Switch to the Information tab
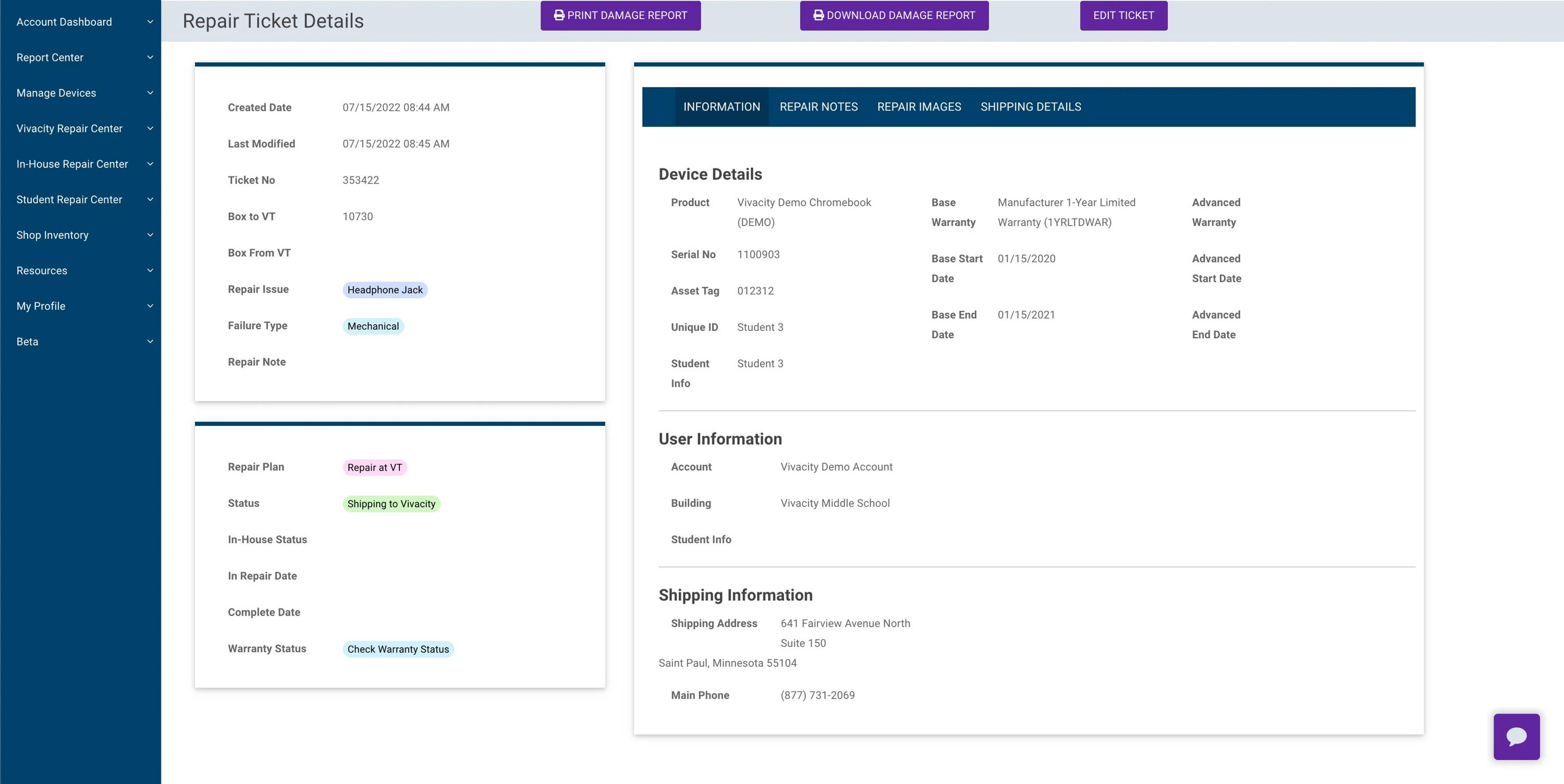The height and width of the screenshot is (784, 1564). point(722,107)
